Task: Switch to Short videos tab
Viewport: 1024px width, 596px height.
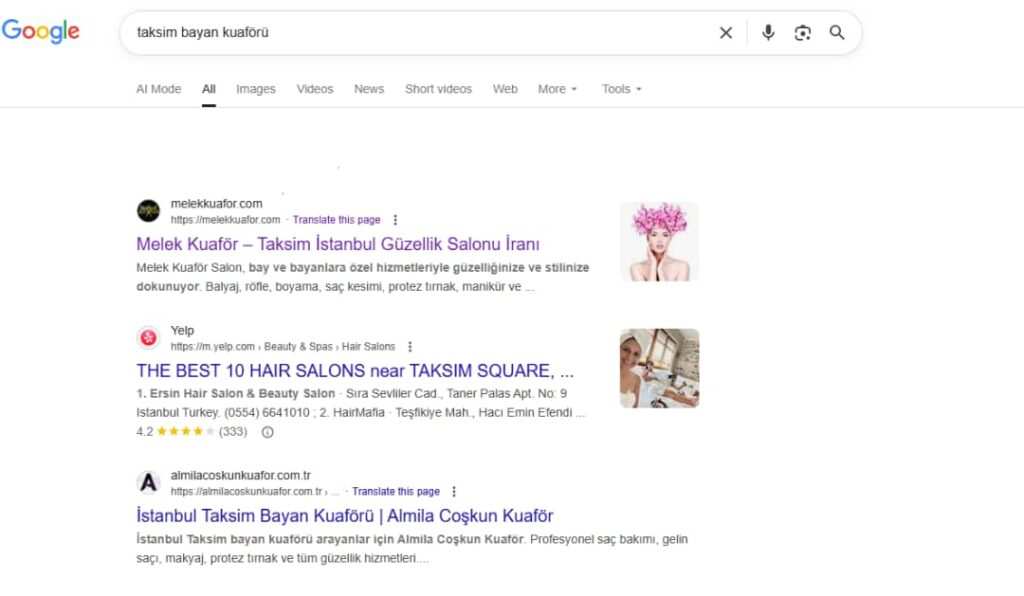Action: coord(438,89)
